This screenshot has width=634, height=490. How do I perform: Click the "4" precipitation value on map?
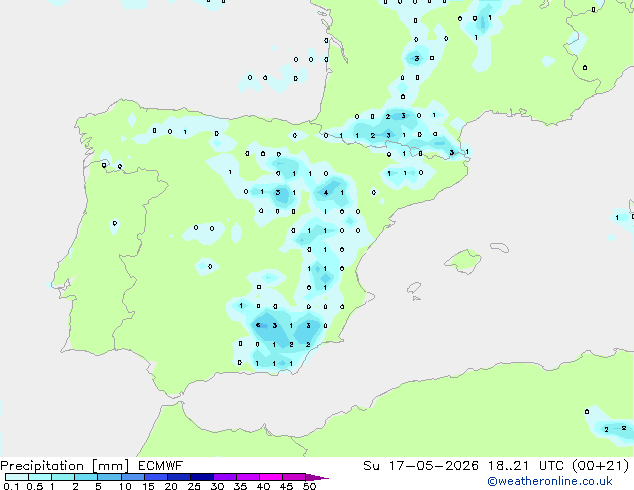[x=326, y=192]
